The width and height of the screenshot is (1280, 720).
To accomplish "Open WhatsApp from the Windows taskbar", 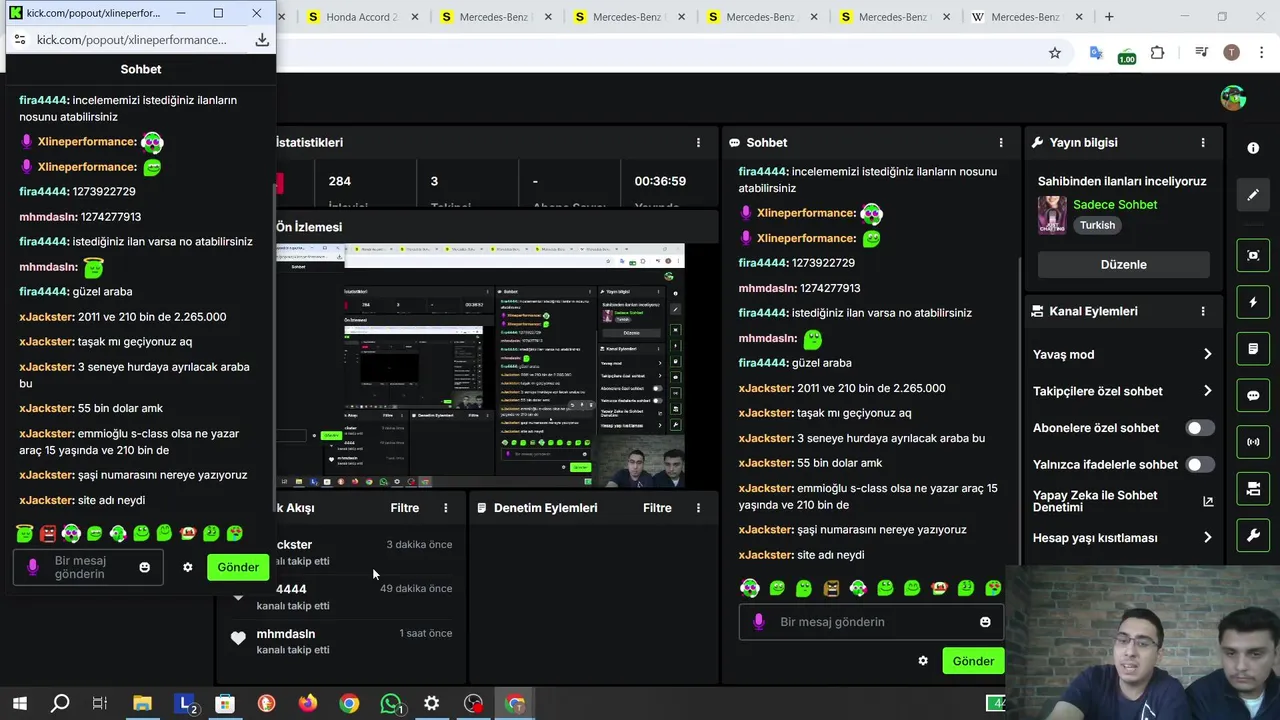I will click(391, 704).
